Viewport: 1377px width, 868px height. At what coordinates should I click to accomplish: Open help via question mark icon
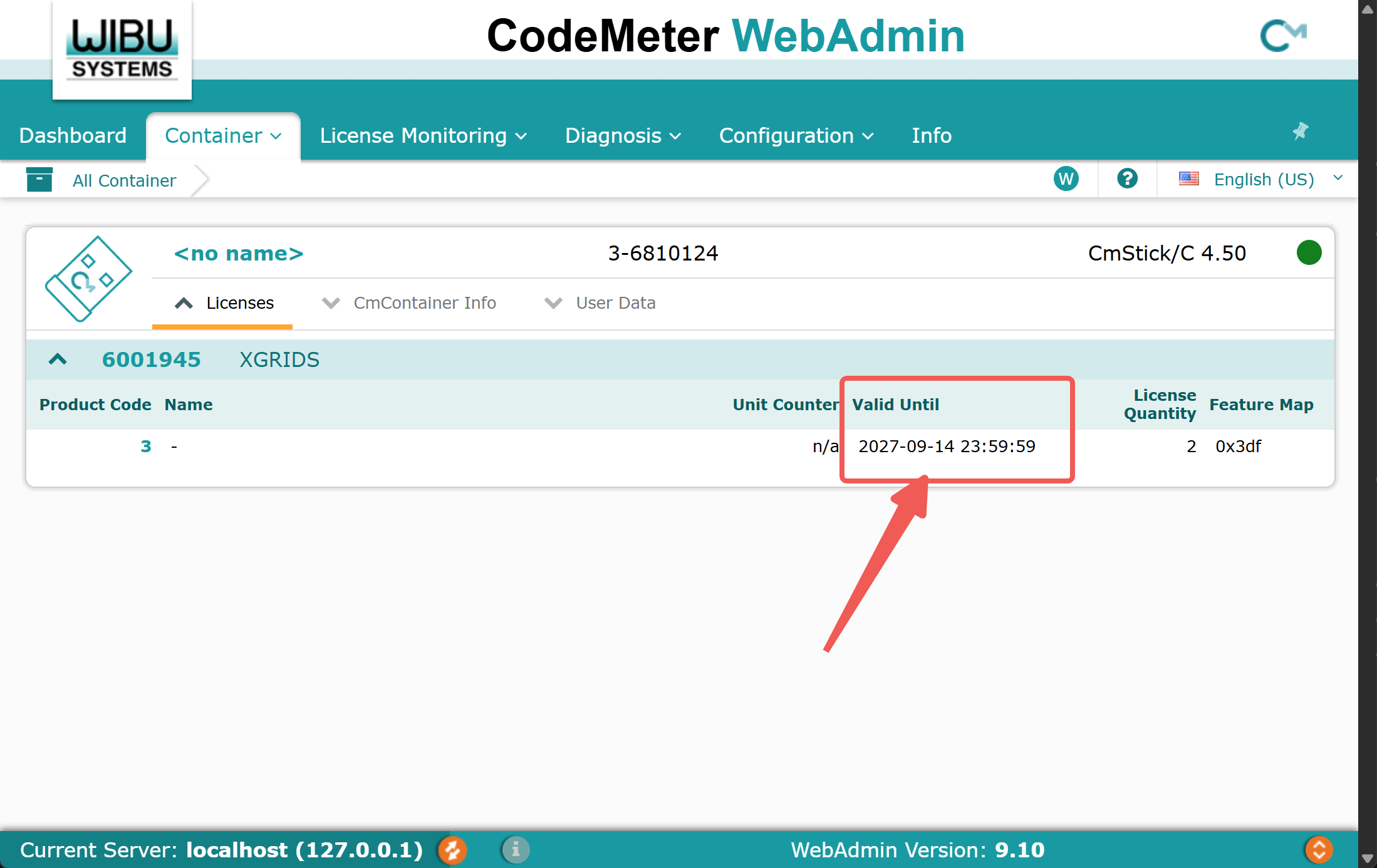pyautogui.click(x=1127, y=178)
